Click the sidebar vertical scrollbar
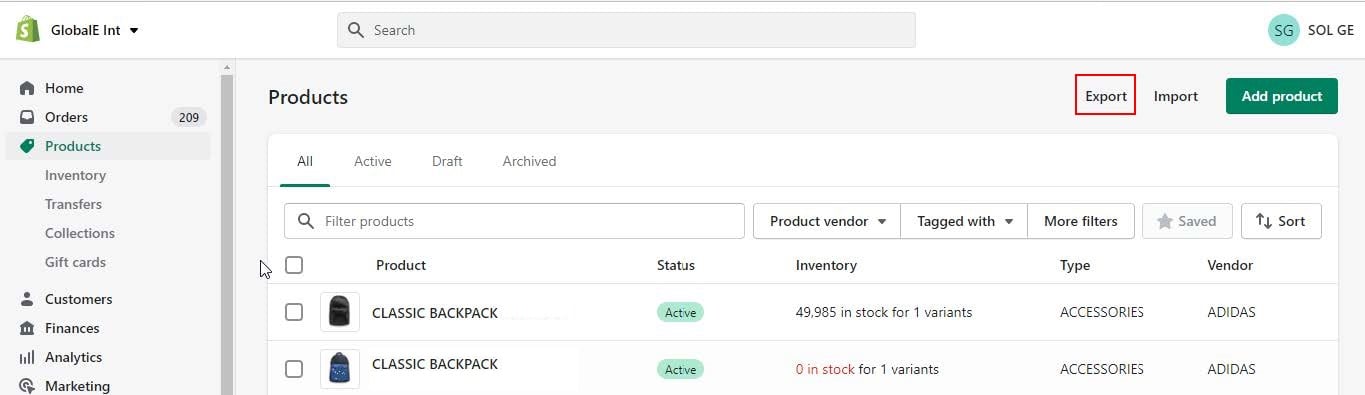The height and width of the screenshot is (395, 1365). 227,230
